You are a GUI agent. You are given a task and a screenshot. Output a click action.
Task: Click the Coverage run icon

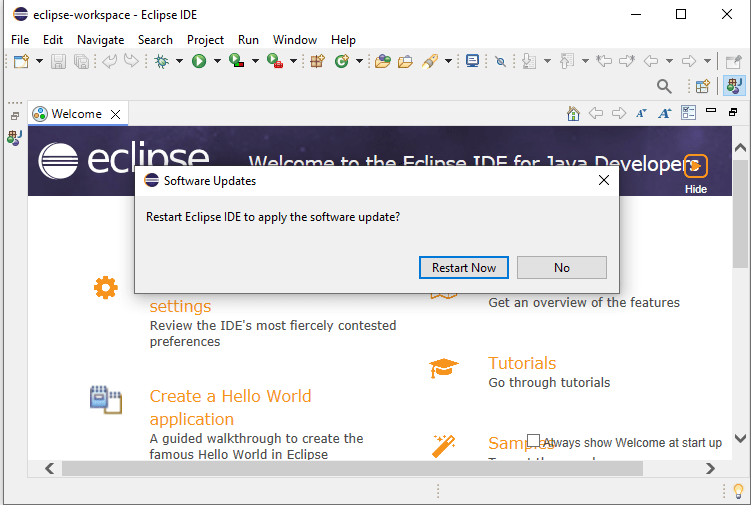click(x=237, y=61)
